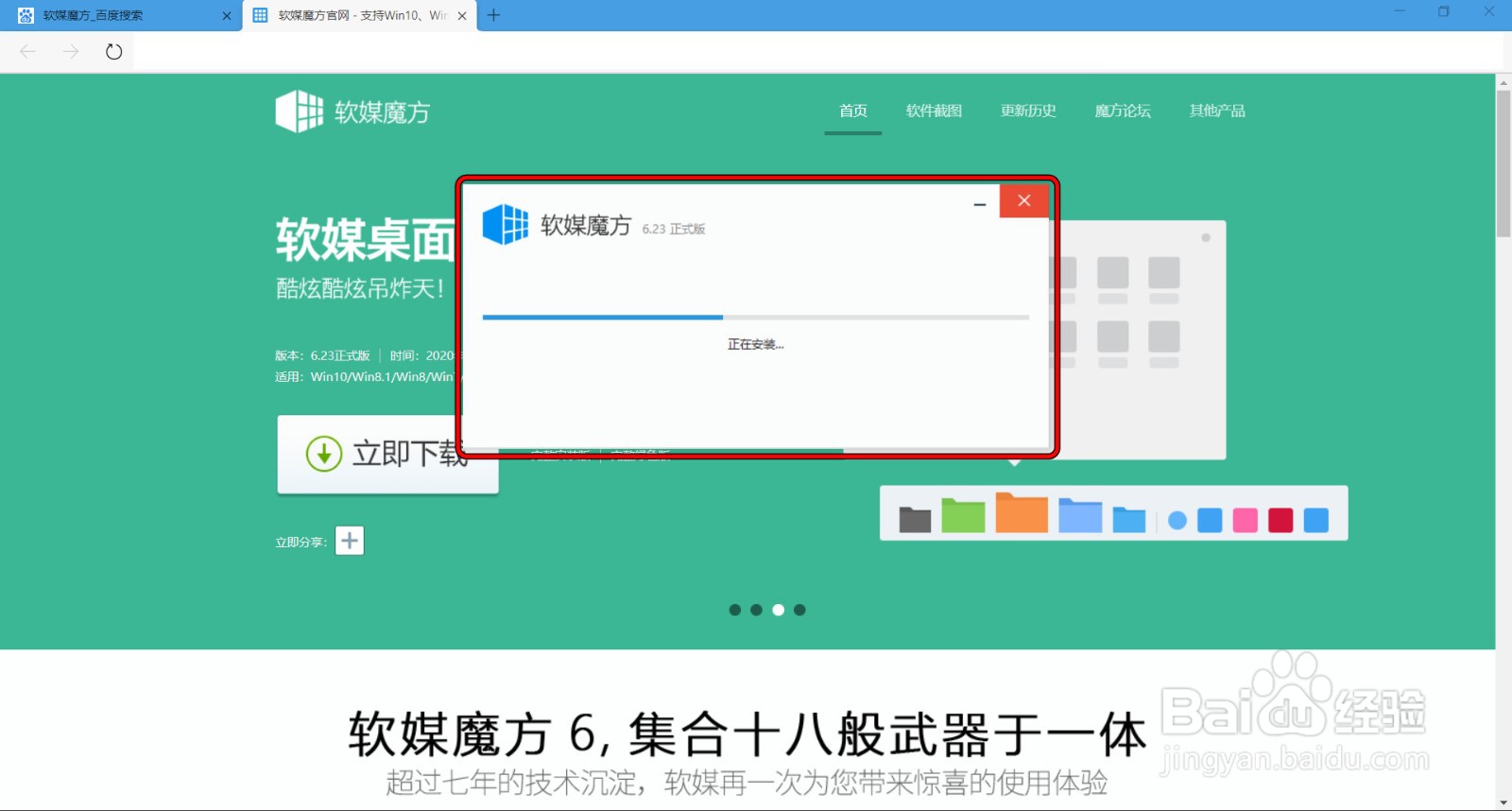Close the 软媒魔方 installer with red X

[1023, 200]
